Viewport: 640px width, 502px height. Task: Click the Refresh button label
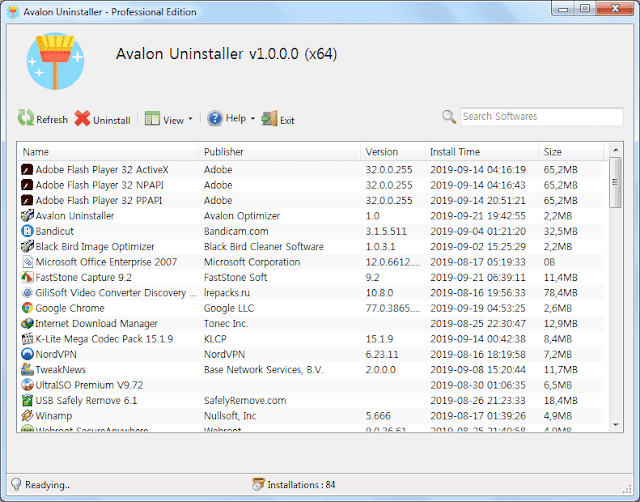click(52, 120)
